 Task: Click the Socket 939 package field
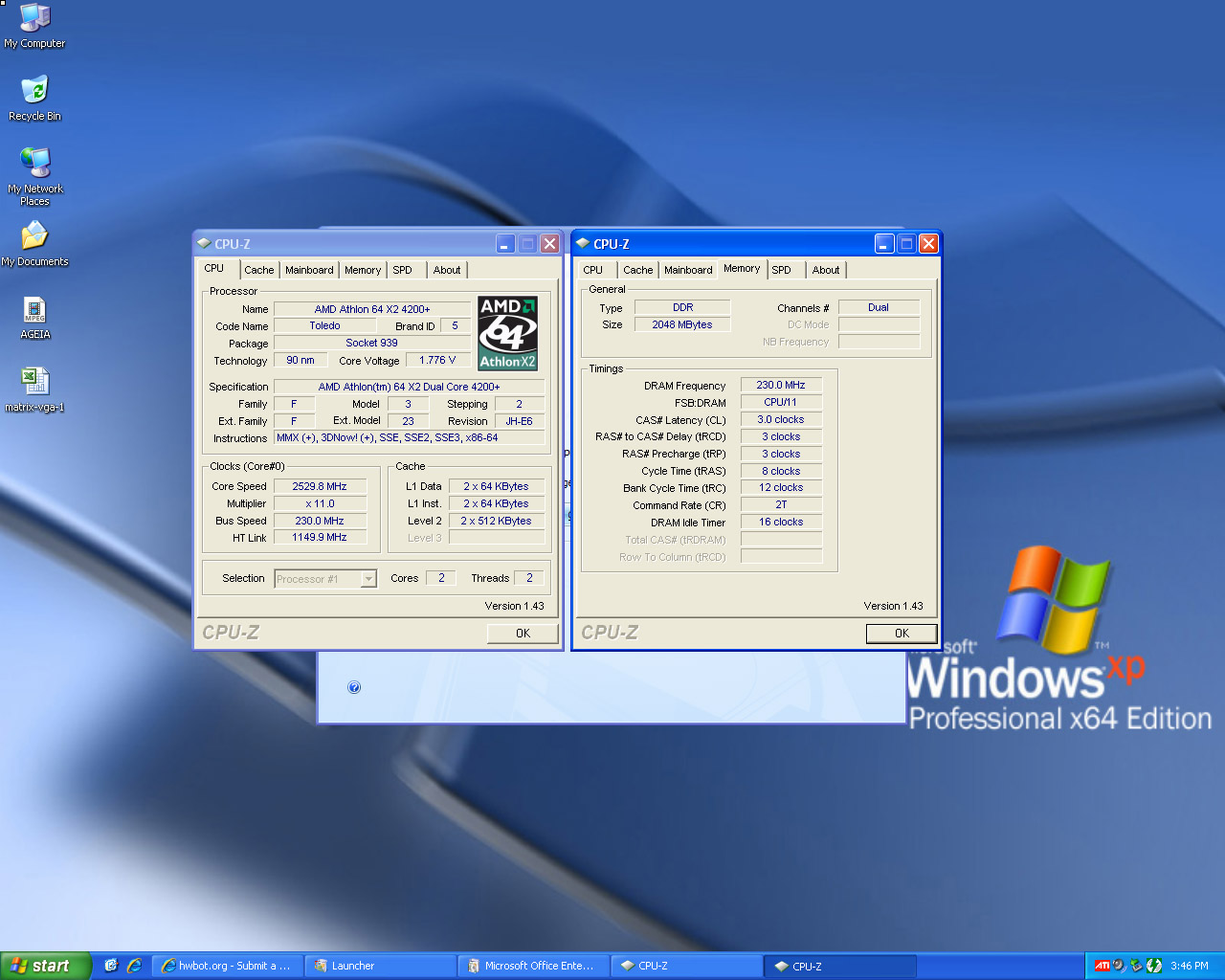coord(372,343)
